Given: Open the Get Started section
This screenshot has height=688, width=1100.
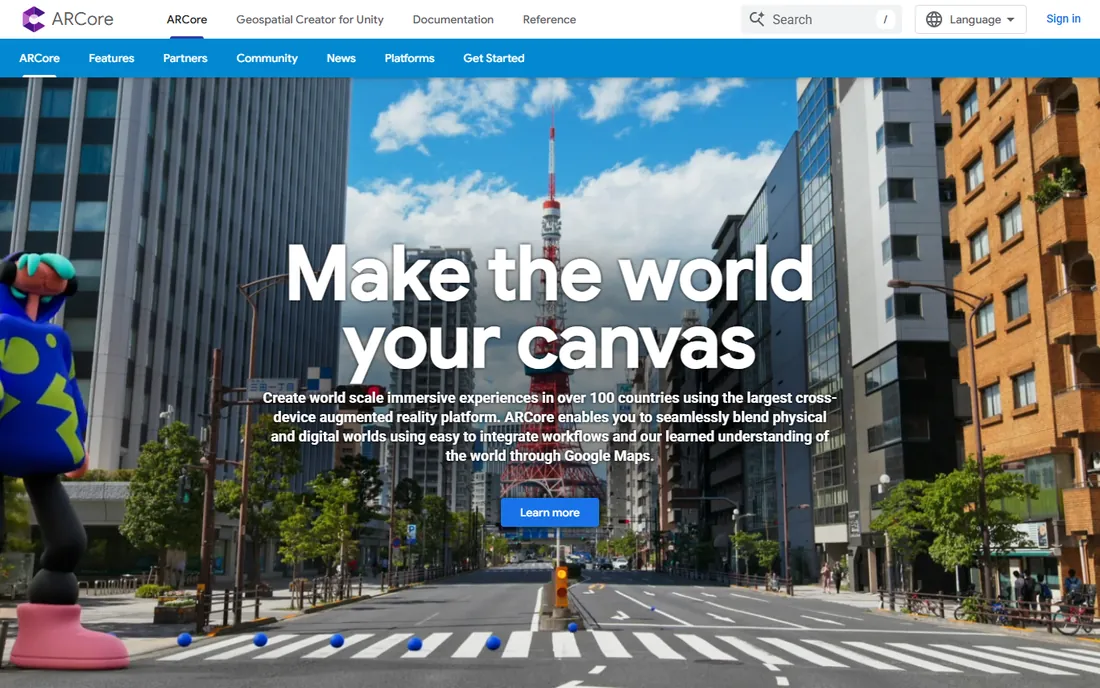Looking at the screenshot, I should (x=493, y=58).
